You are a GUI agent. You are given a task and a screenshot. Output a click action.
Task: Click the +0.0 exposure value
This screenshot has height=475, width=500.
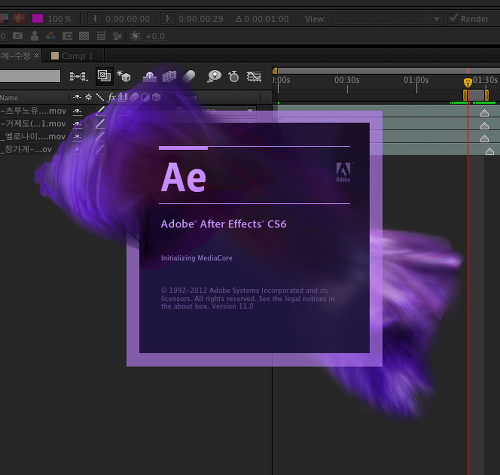coord(155,36)
